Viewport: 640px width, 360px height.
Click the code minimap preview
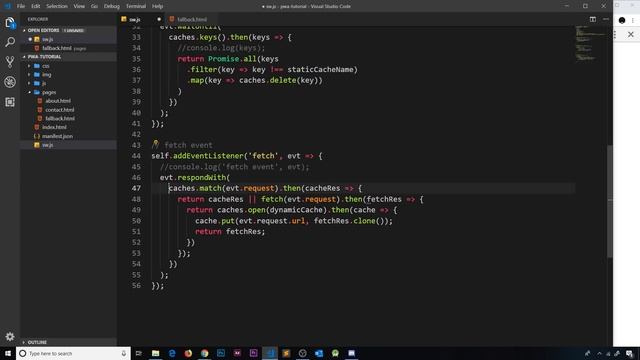pyautogui.click(x=590, y=43)
